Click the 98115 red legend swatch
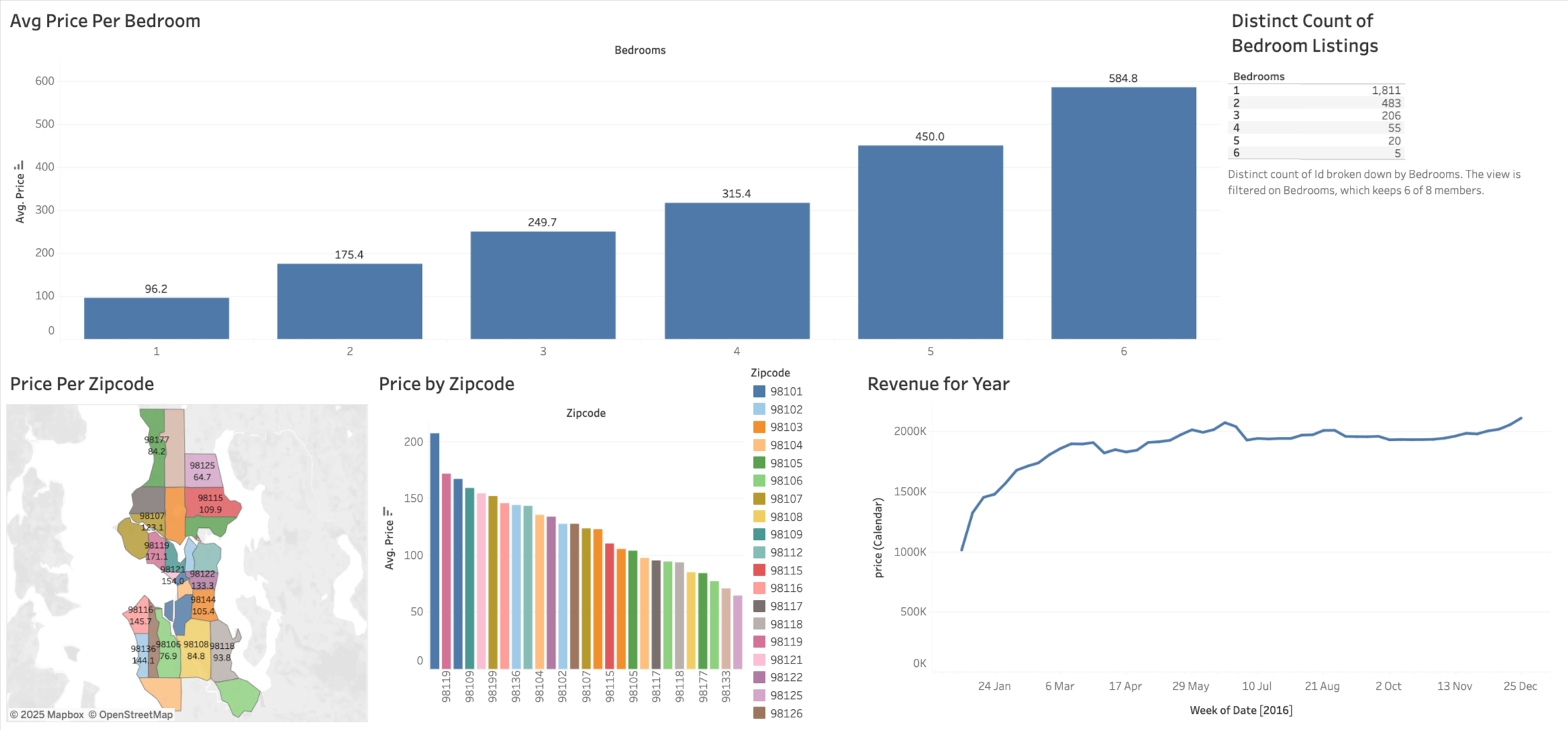The height and width of the screenshot is (730, 1568). pyautogui.click(x=759, y=570)
